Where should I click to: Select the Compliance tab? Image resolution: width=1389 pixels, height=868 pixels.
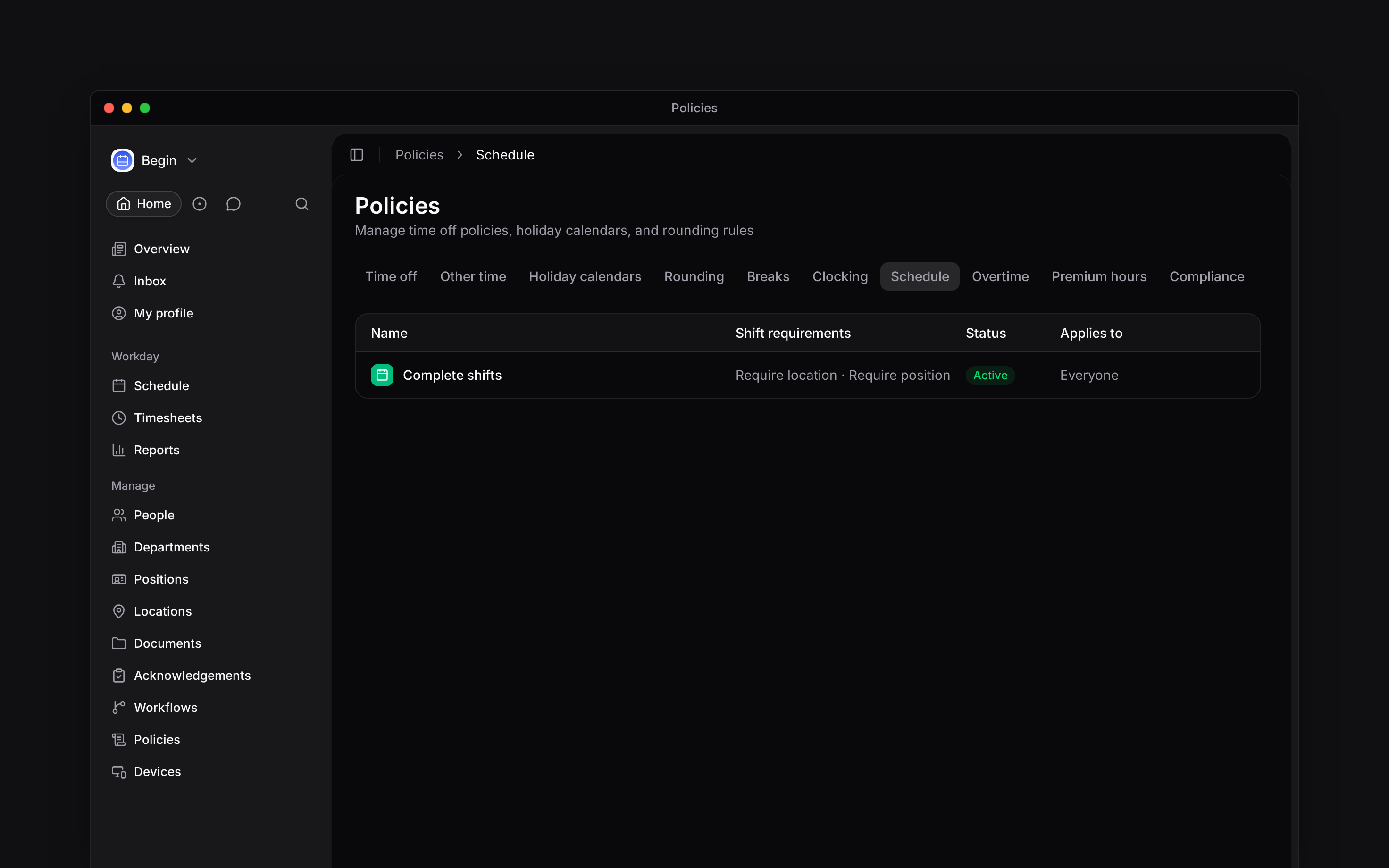pyautogui.click(x=1206, y=277)
